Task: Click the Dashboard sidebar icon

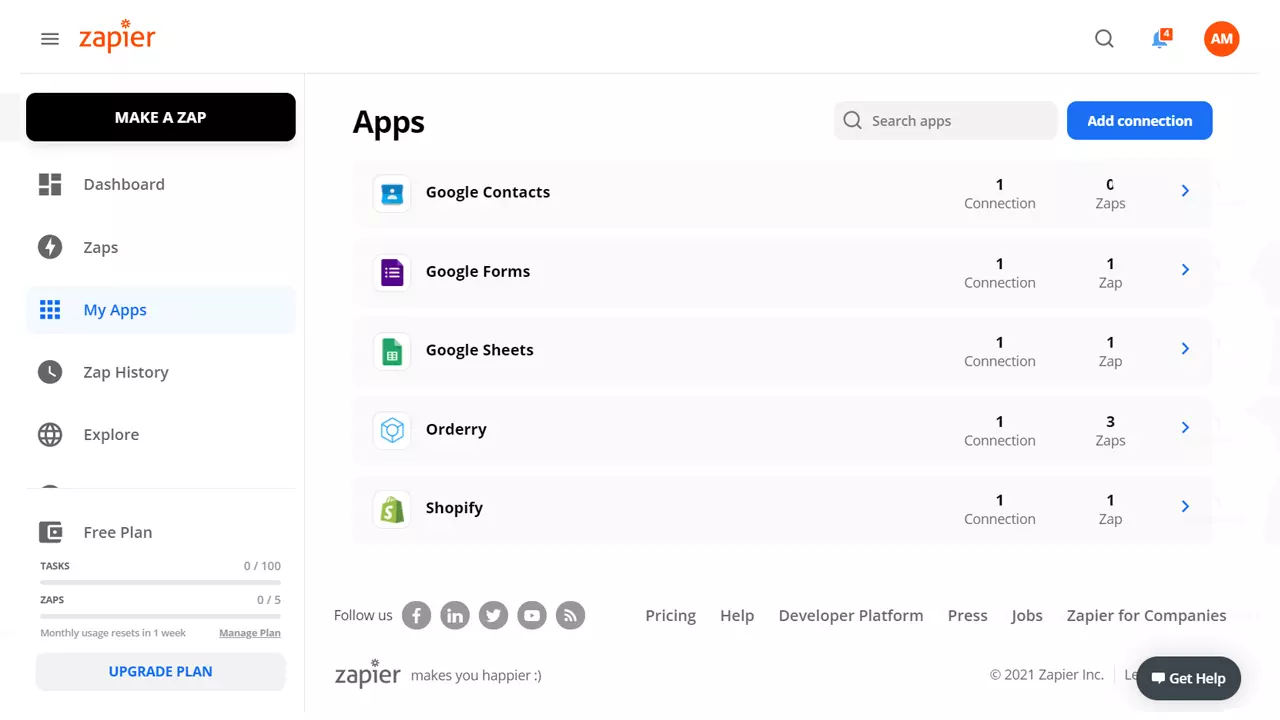Action: click(50, 184)
